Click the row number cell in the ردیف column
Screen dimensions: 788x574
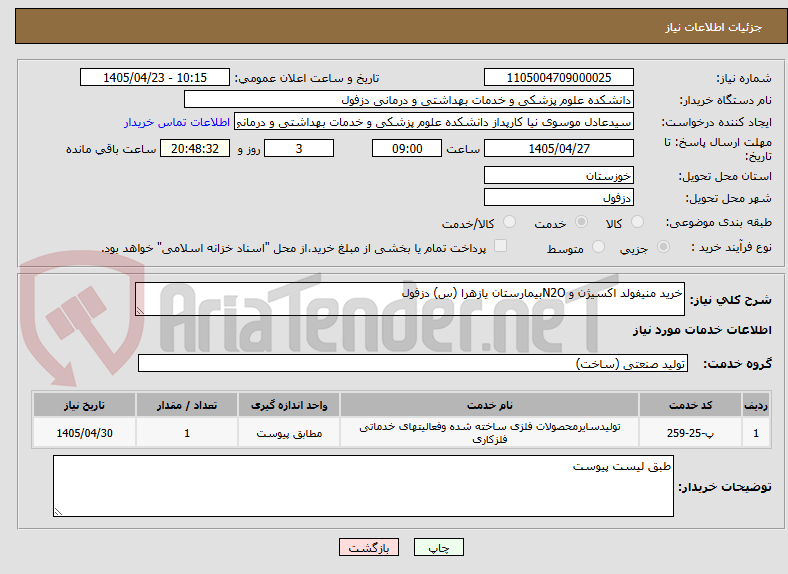(x=756, y=432)
